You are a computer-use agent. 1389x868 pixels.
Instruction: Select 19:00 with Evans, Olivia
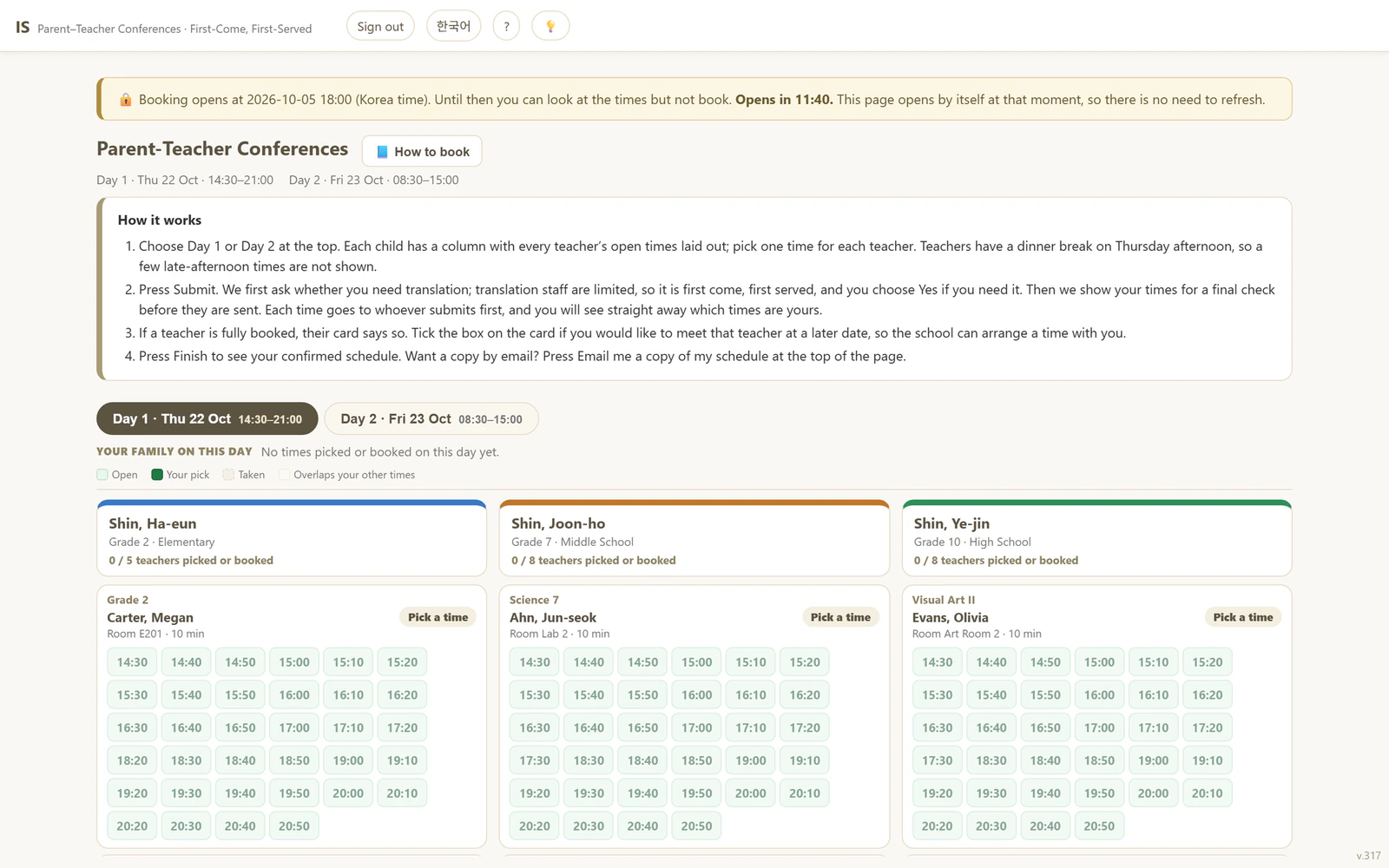pyautogui.click(x=1153, y=760)
